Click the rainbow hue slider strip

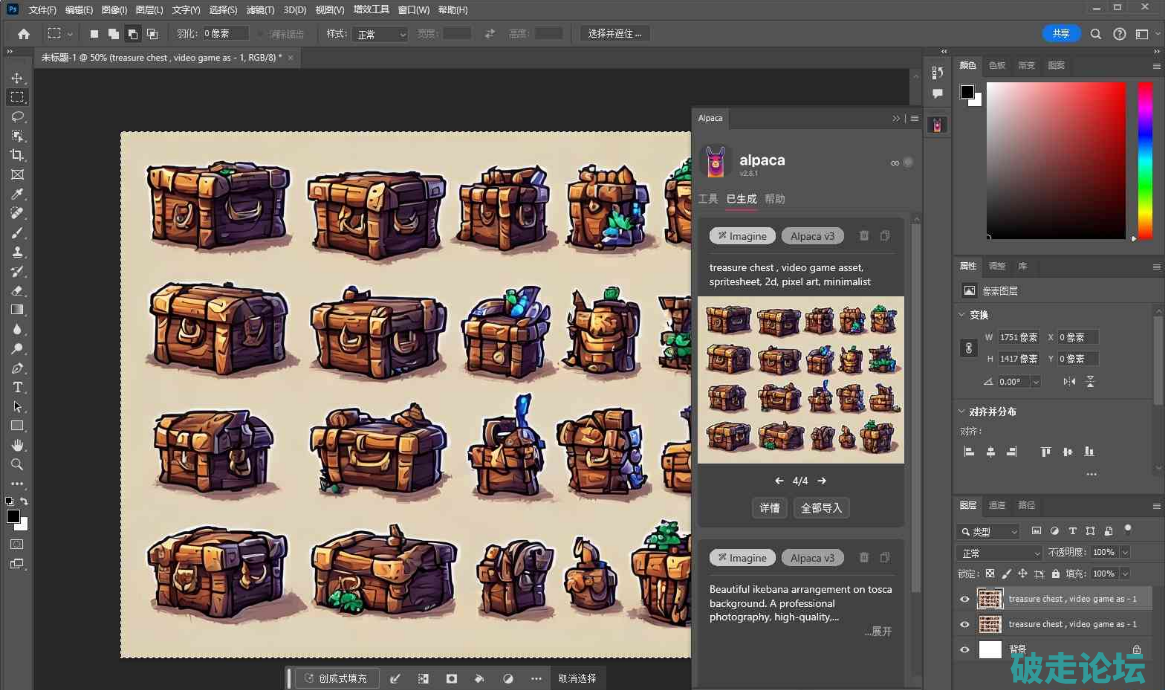[1145, 160]
